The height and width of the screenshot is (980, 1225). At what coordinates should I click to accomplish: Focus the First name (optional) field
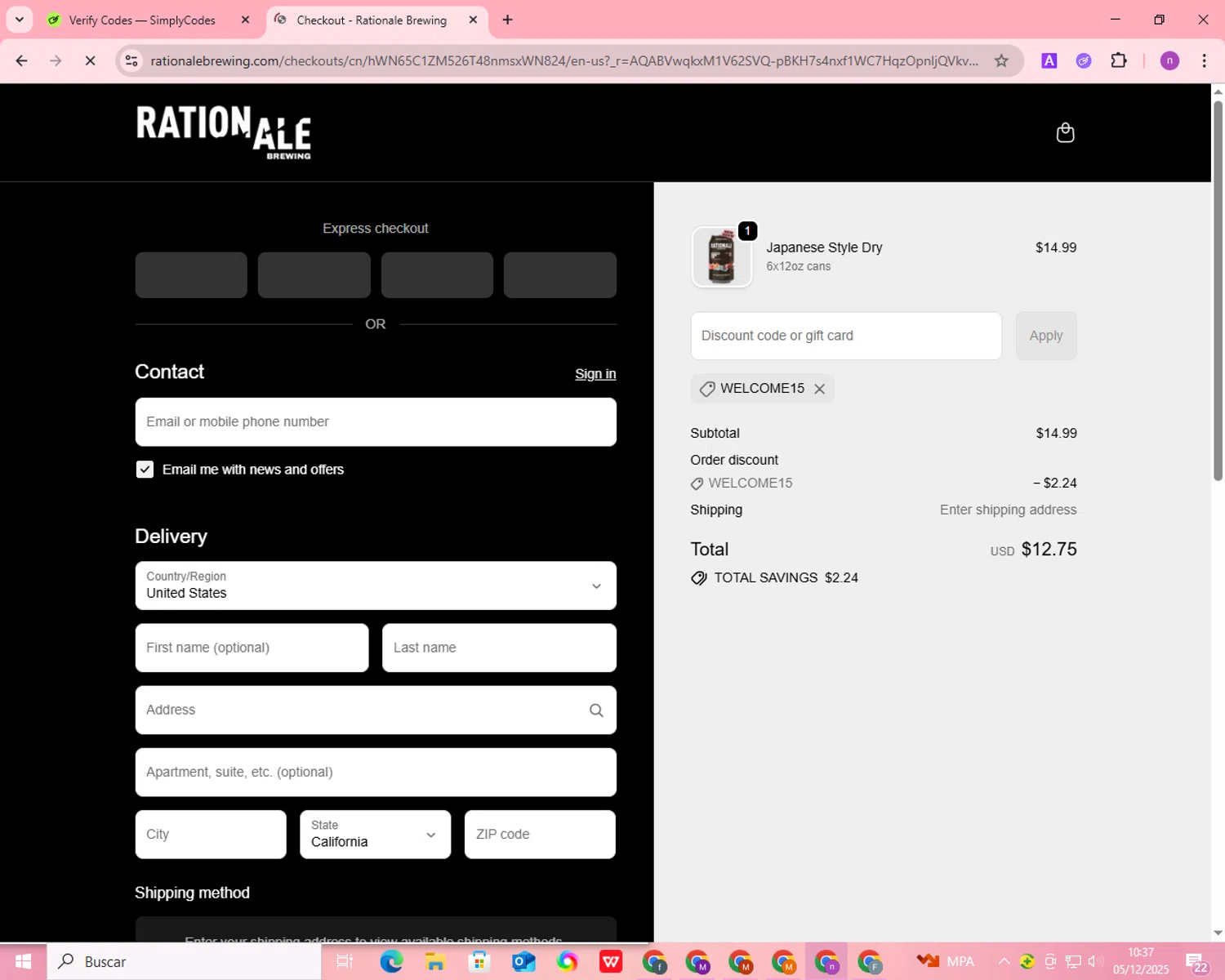252,648
